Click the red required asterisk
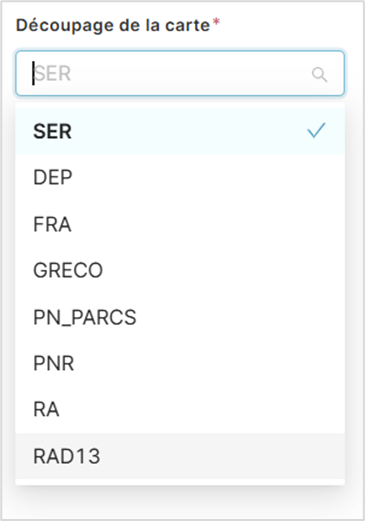 pyautogui.click(x=216, y=23)
